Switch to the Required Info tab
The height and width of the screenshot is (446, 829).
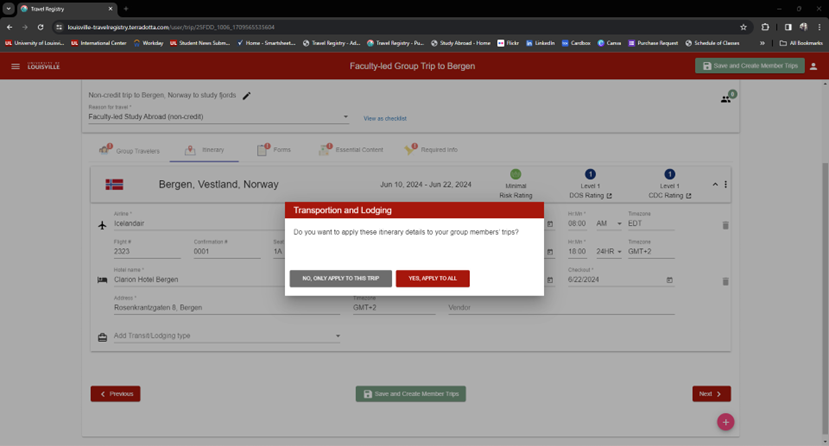coord(431,150)
